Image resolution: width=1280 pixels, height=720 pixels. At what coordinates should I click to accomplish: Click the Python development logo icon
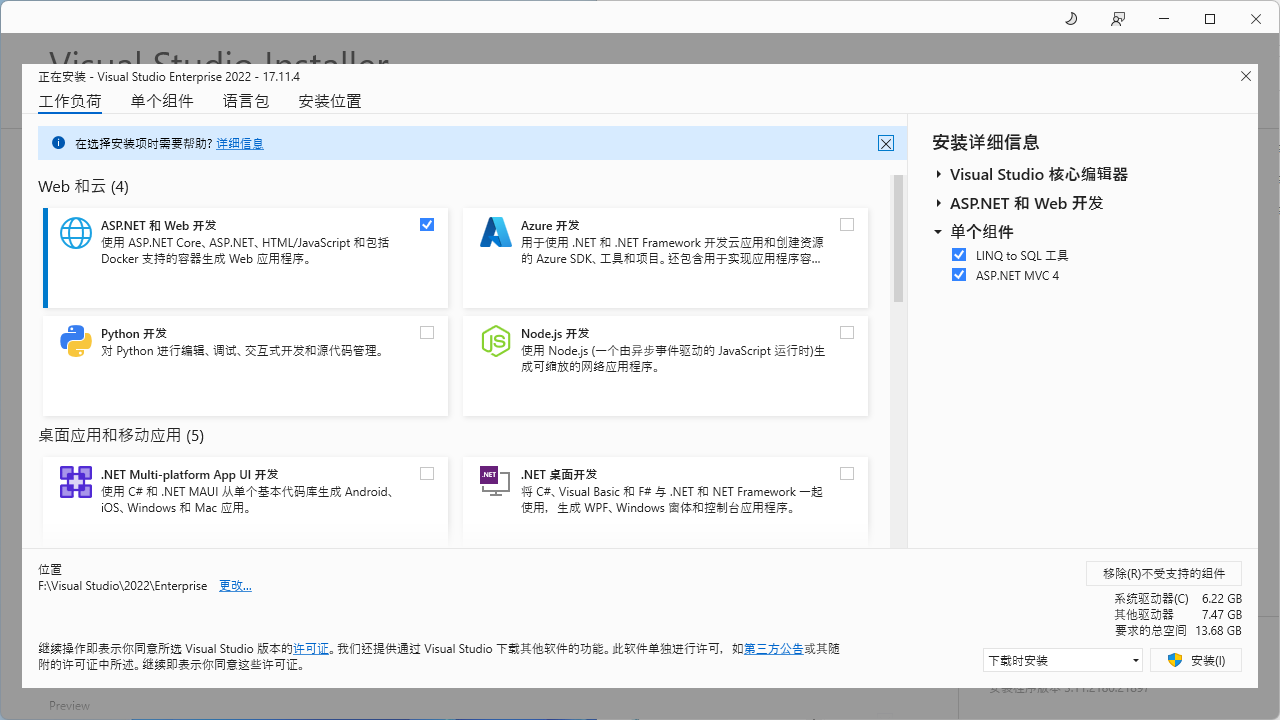(76, 341)
